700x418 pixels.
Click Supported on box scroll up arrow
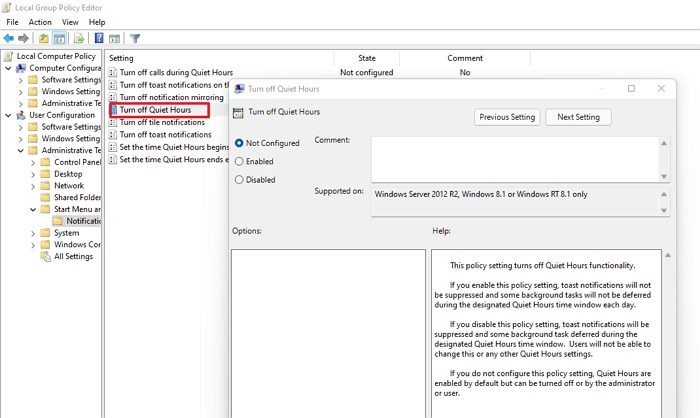click(x=664, y=194)
